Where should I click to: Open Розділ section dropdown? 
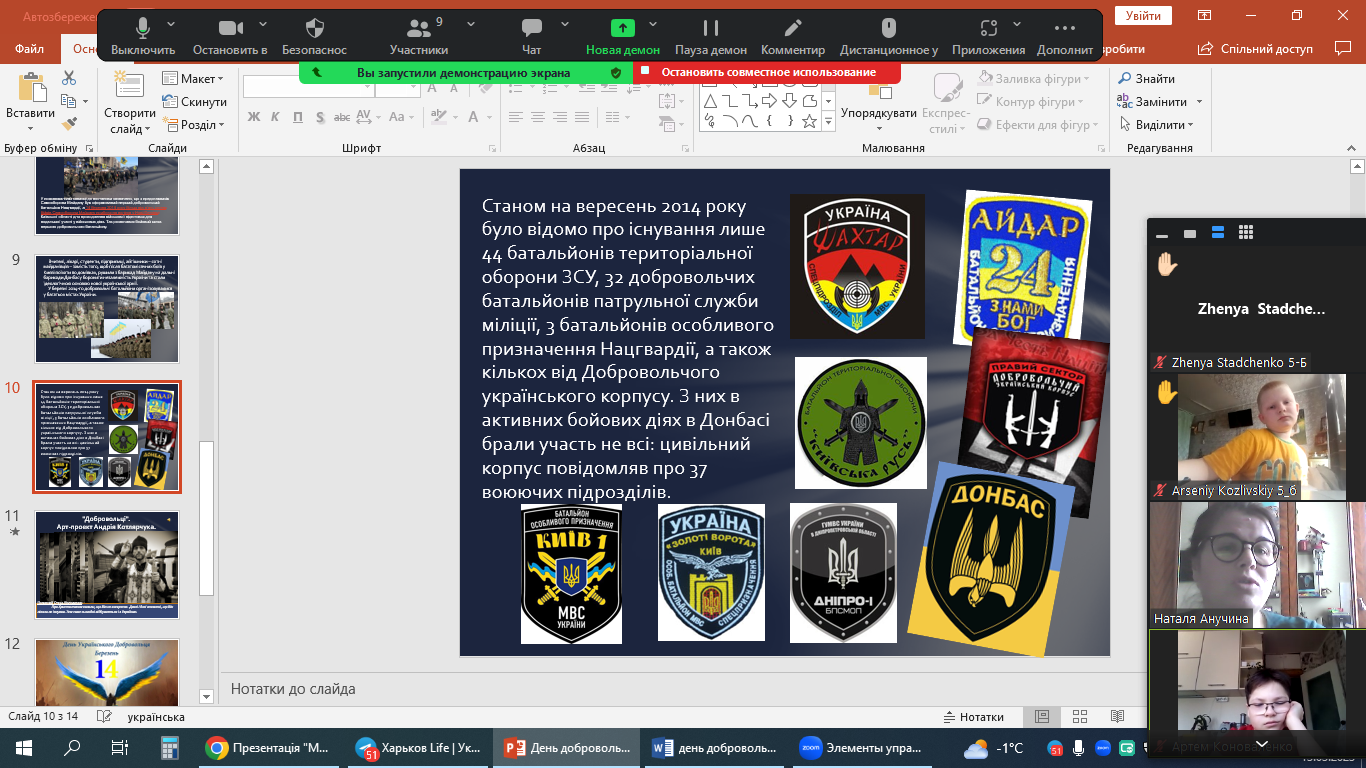point(193,125)
